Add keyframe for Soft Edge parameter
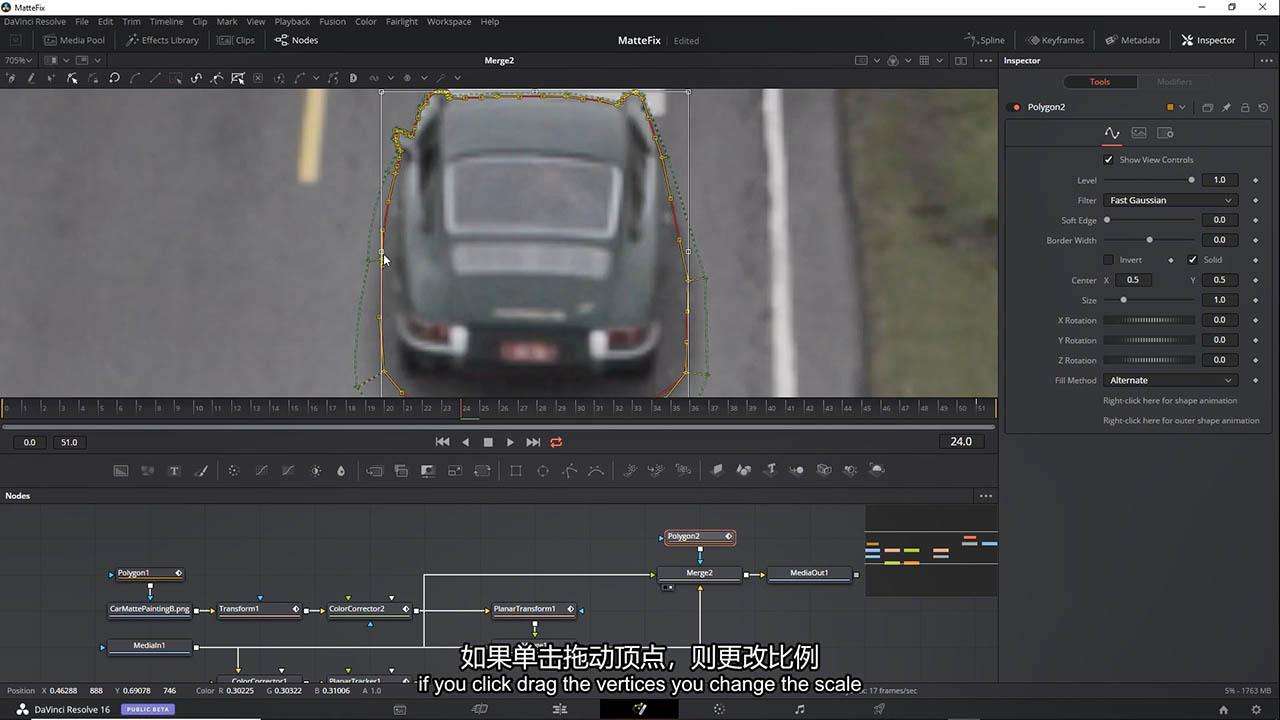This screenshot has height=720, width=1280. (1255, 220)
